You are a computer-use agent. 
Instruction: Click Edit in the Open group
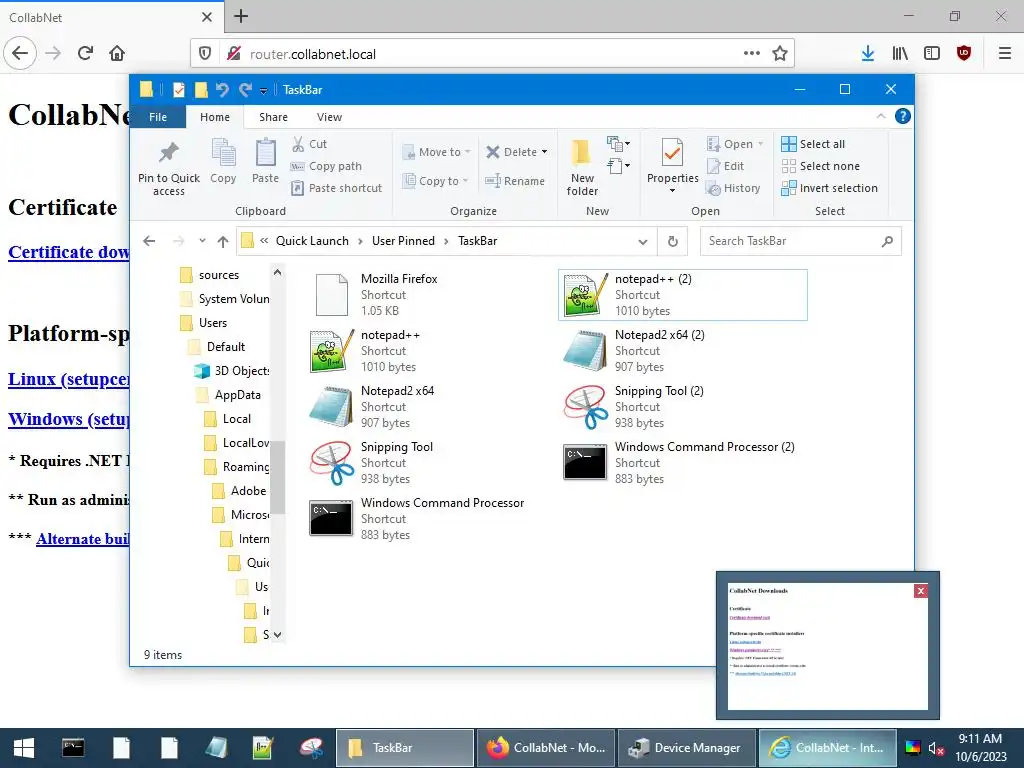pyautogui.click(x=726, y=166)
